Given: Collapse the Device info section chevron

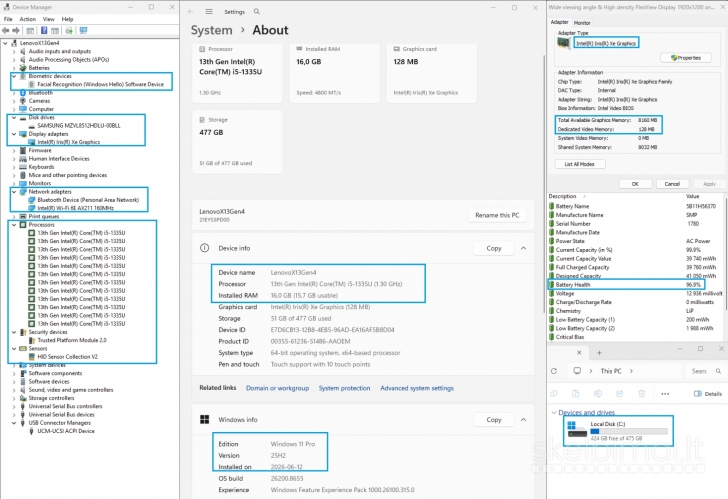Looking at the screenshot, I should pyautogui.click(x=523, y=248).
